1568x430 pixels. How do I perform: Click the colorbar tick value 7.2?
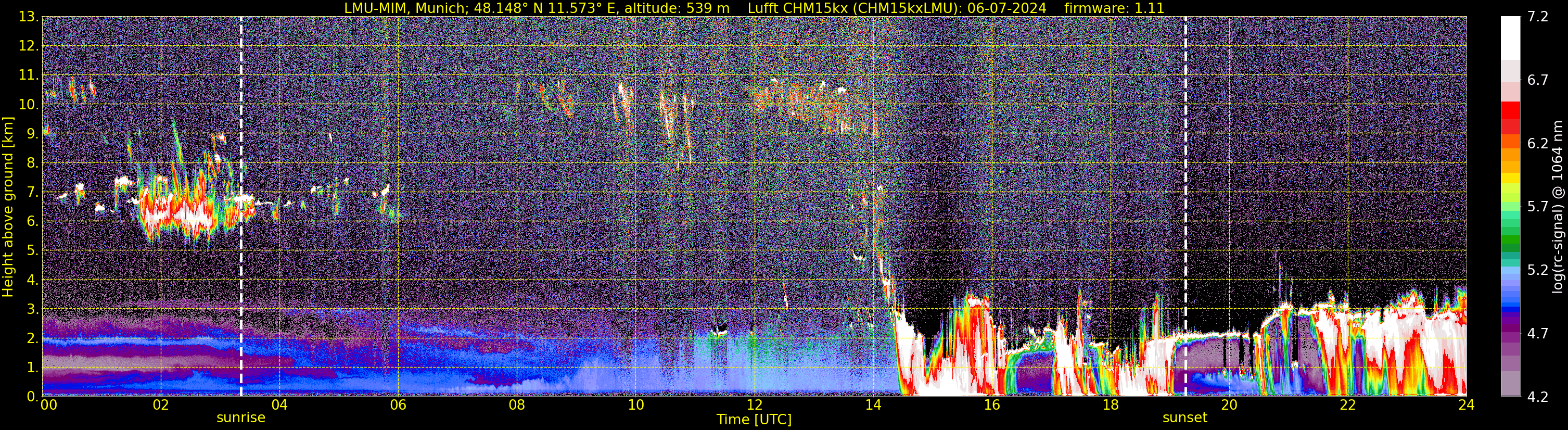point(1538,17)
